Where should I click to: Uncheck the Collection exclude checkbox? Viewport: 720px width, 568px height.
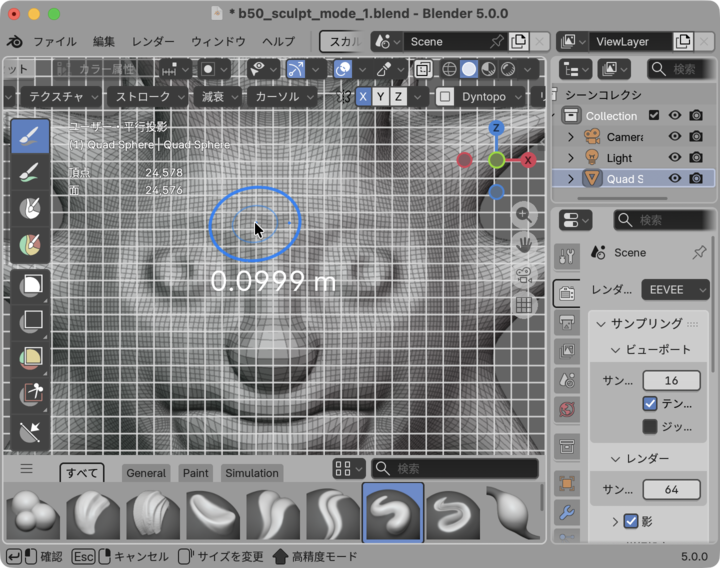[x=654, y=115]
